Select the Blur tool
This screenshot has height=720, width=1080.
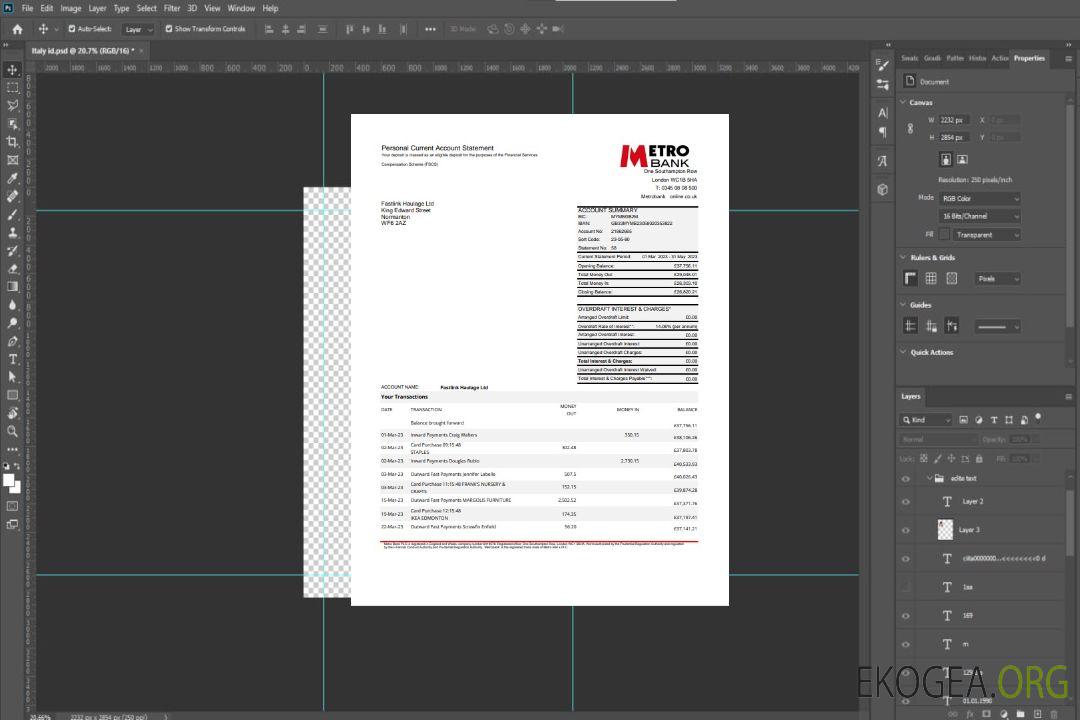12,305
